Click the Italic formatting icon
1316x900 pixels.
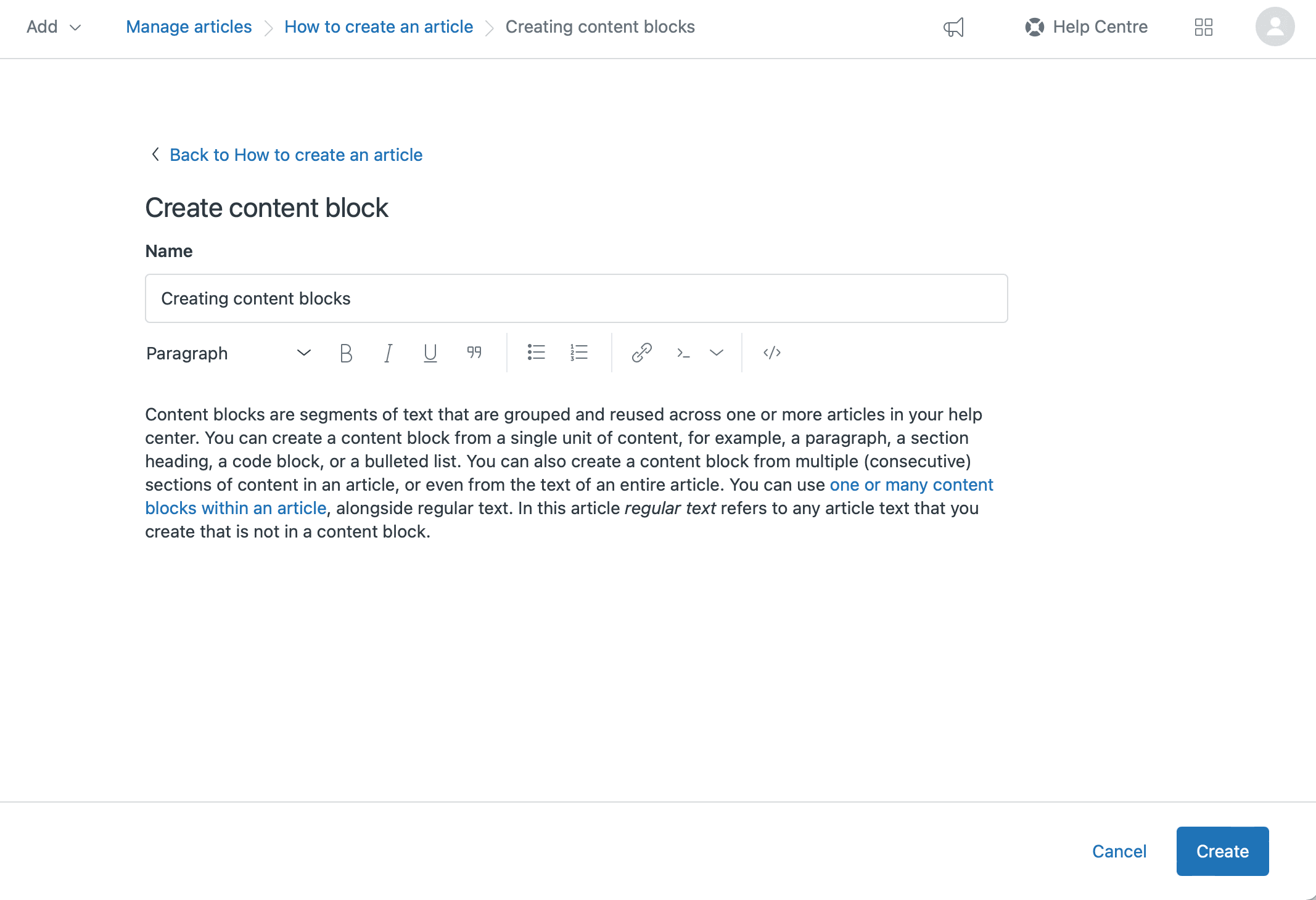coord(389,353)
